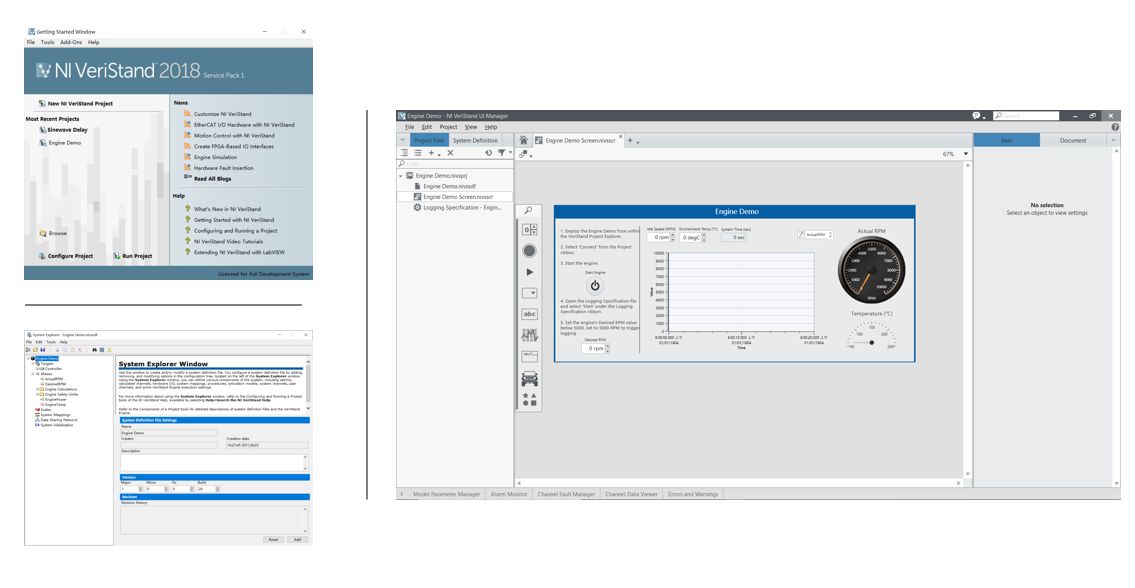
Task: Select System Mappings in System Explorer tree
Action: (53, 415)
